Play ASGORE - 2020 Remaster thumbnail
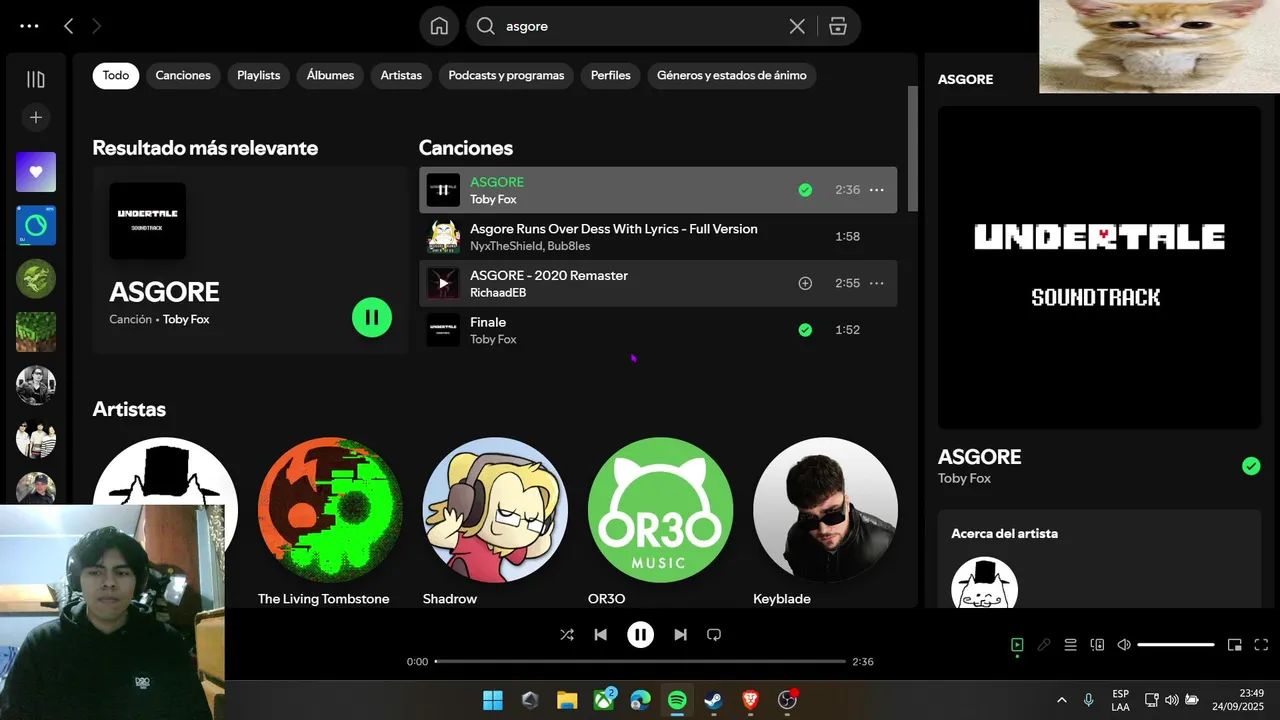 tap(443, 283)
